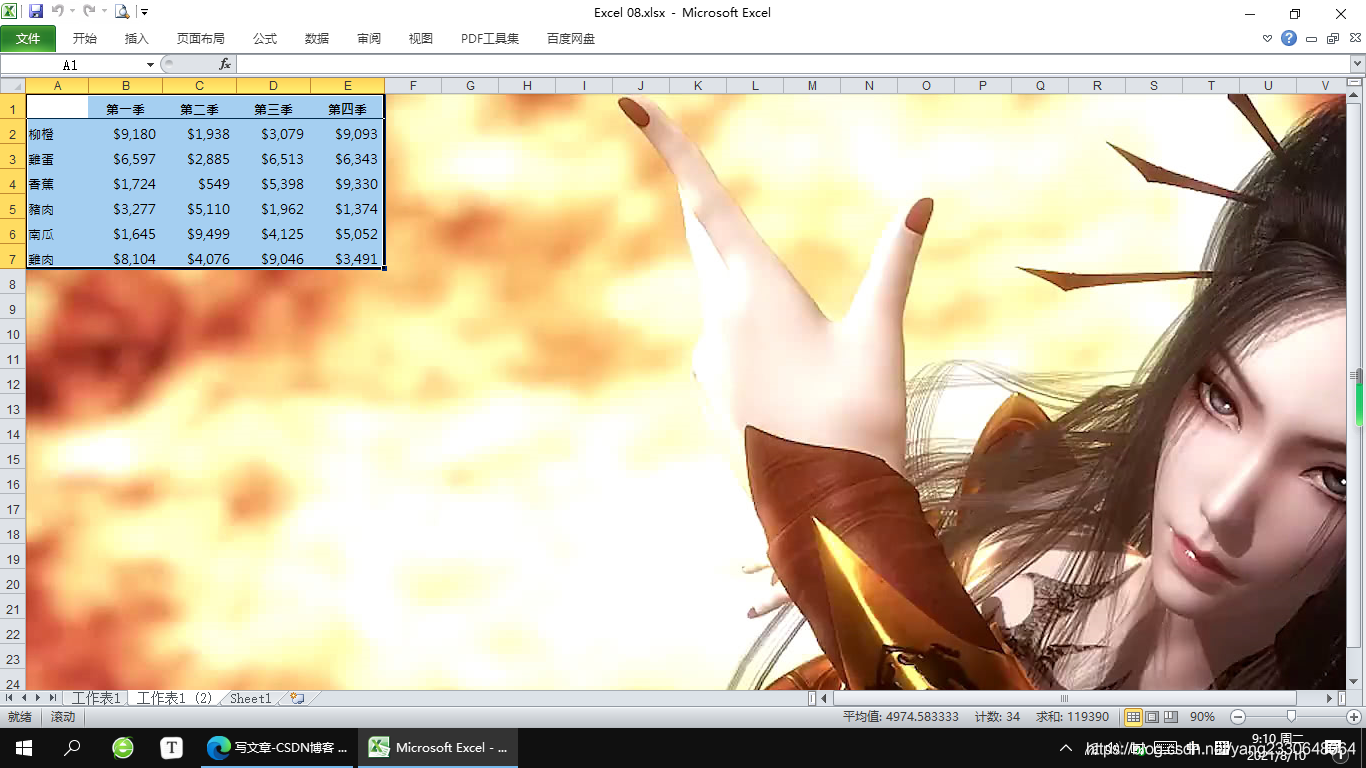This screenshot has height=768, width=1366.
Task: Open print preview from quick access toolbar
Action: [122, 12]
